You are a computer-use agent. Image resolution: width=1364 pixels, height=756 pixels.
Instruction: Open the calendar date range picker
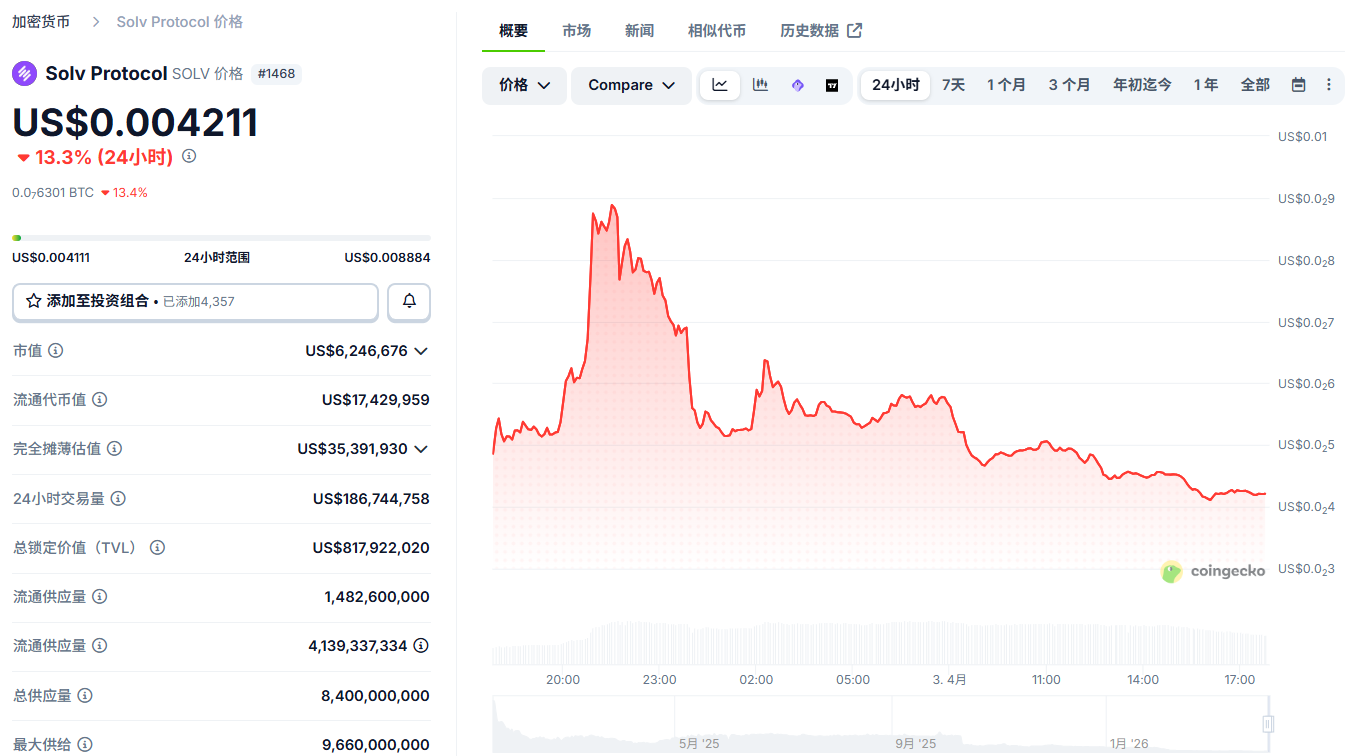click(x=1298, y=85)
